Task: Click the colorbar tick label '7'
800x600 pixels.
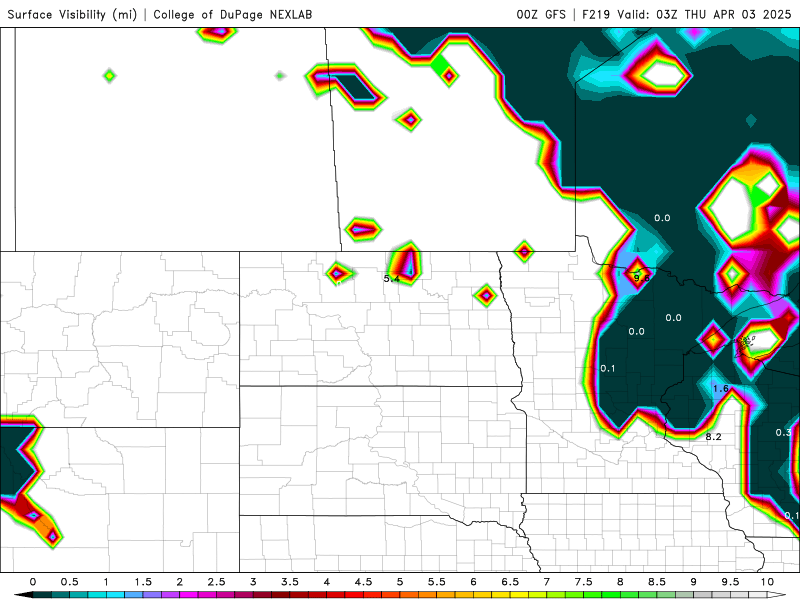Action: pyautogui.click(x=547, y=582)
